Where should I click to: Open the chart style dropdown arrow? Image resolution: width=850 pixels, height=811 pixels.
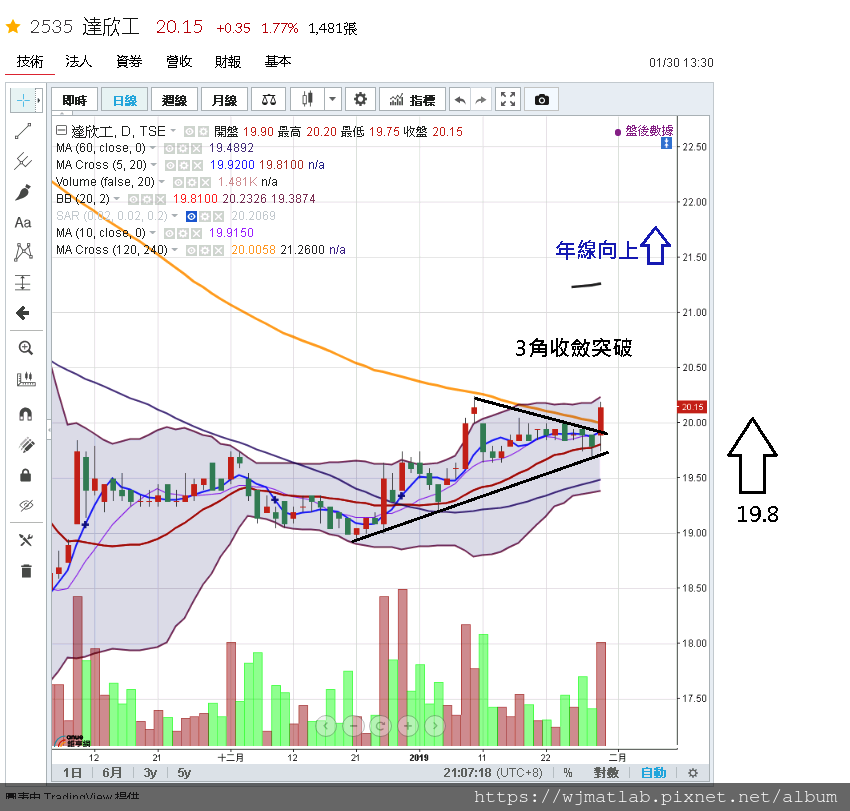coord(332,100)
